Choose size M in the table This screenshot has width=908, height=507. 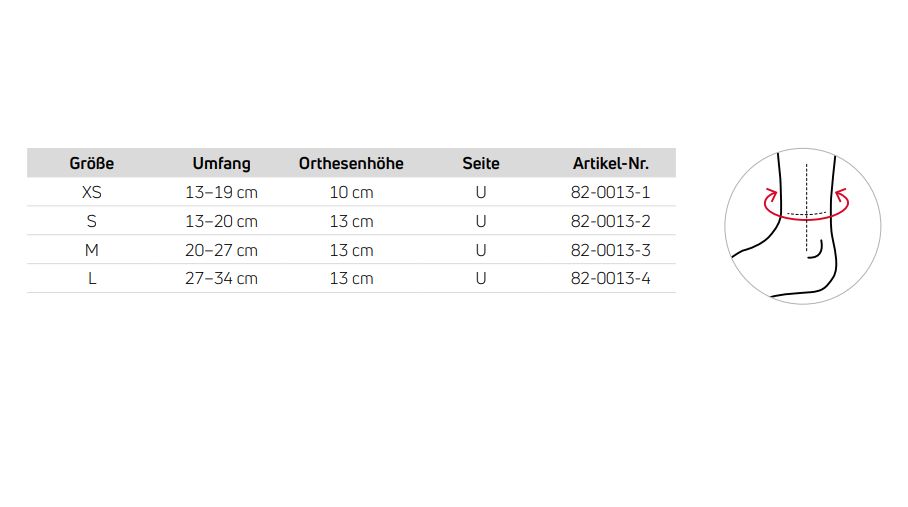pyautogui.click(x=91, y=250)
